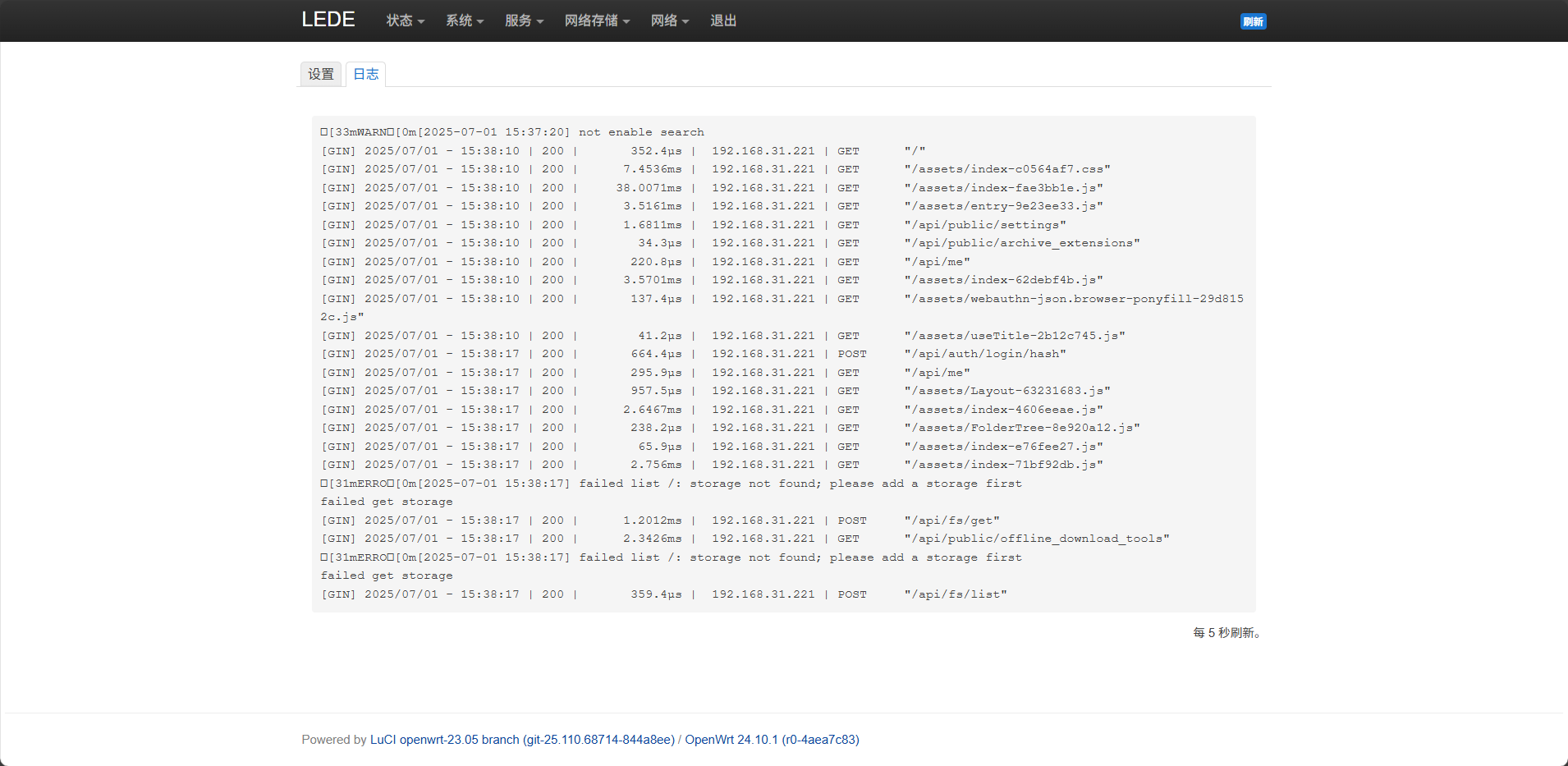Image resolution: width=1568 pixels, height=766 pixels.
Task: Open the LuCI openwrt-23.05 branch link
Action: point(522,740)
